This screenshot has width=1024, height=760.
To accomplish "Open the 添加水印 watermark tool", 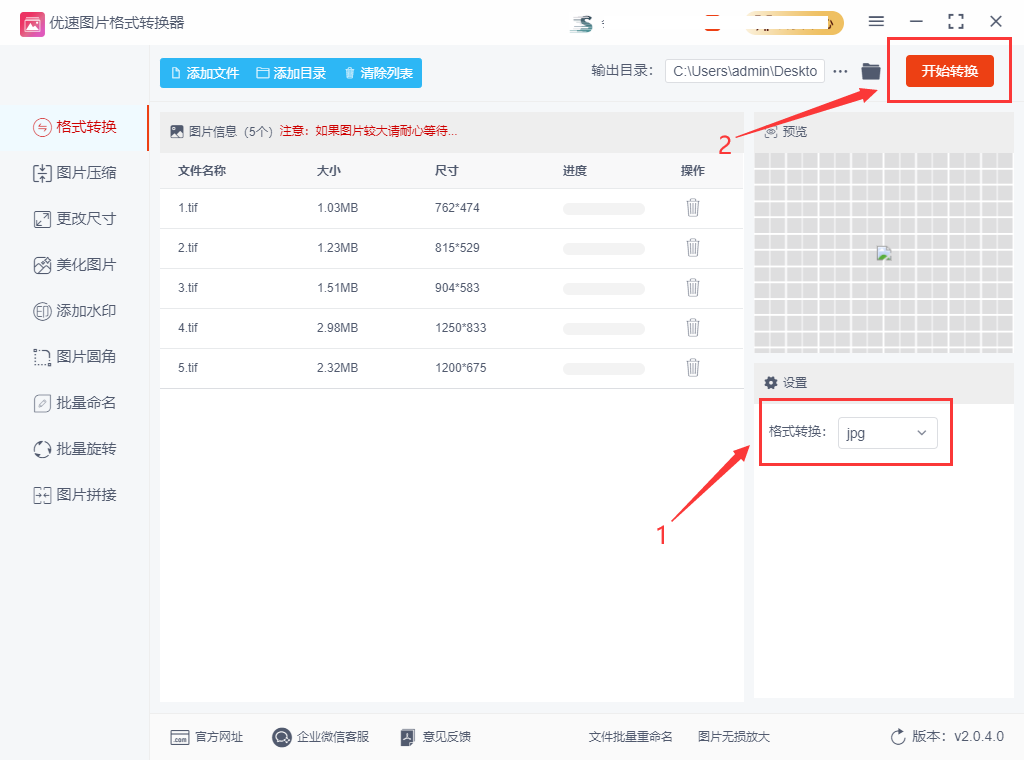I will 75,310.
